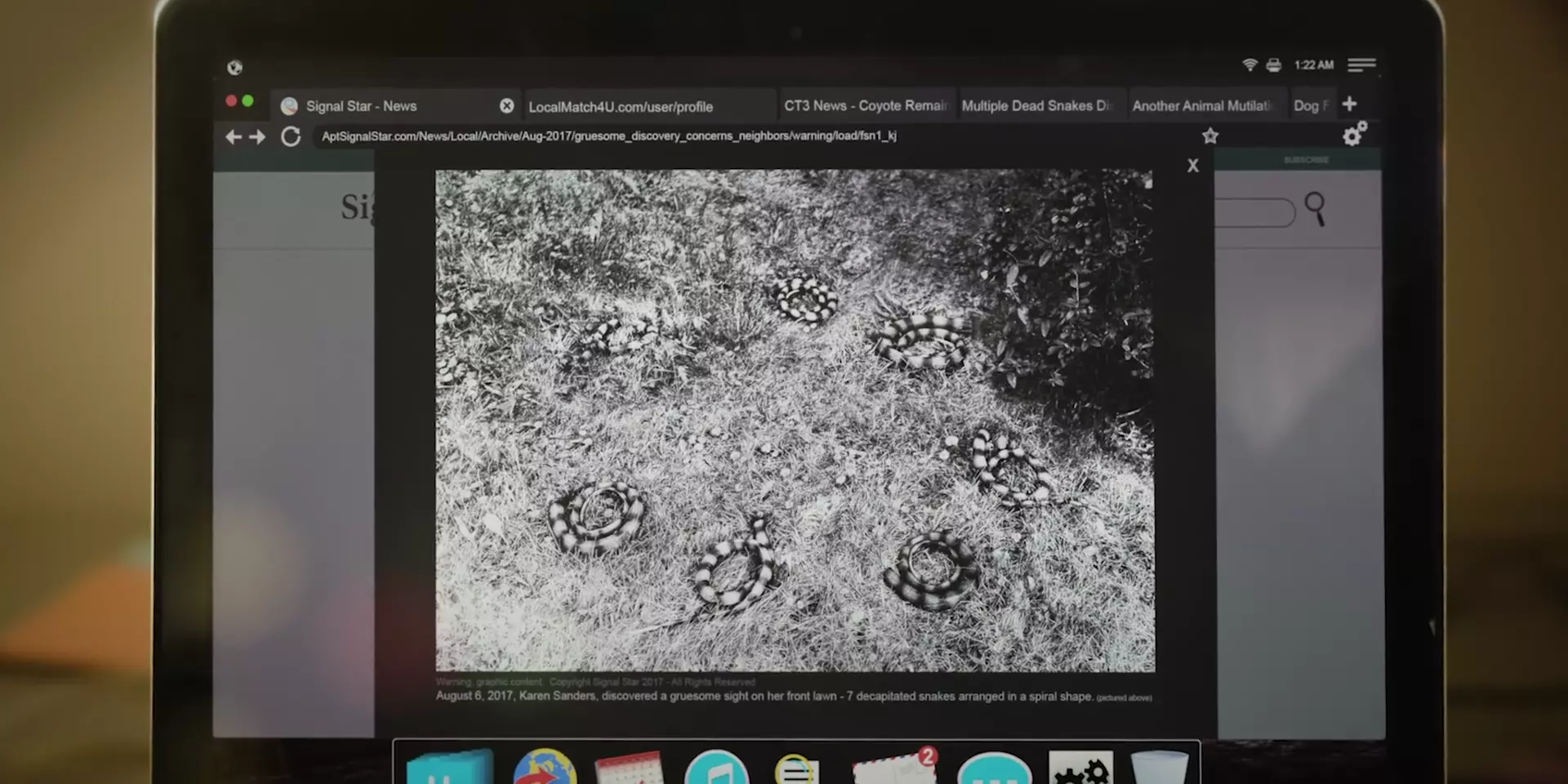Select the Signal Star - News tab
1568x784 pixels.
[x=394, y=106]
